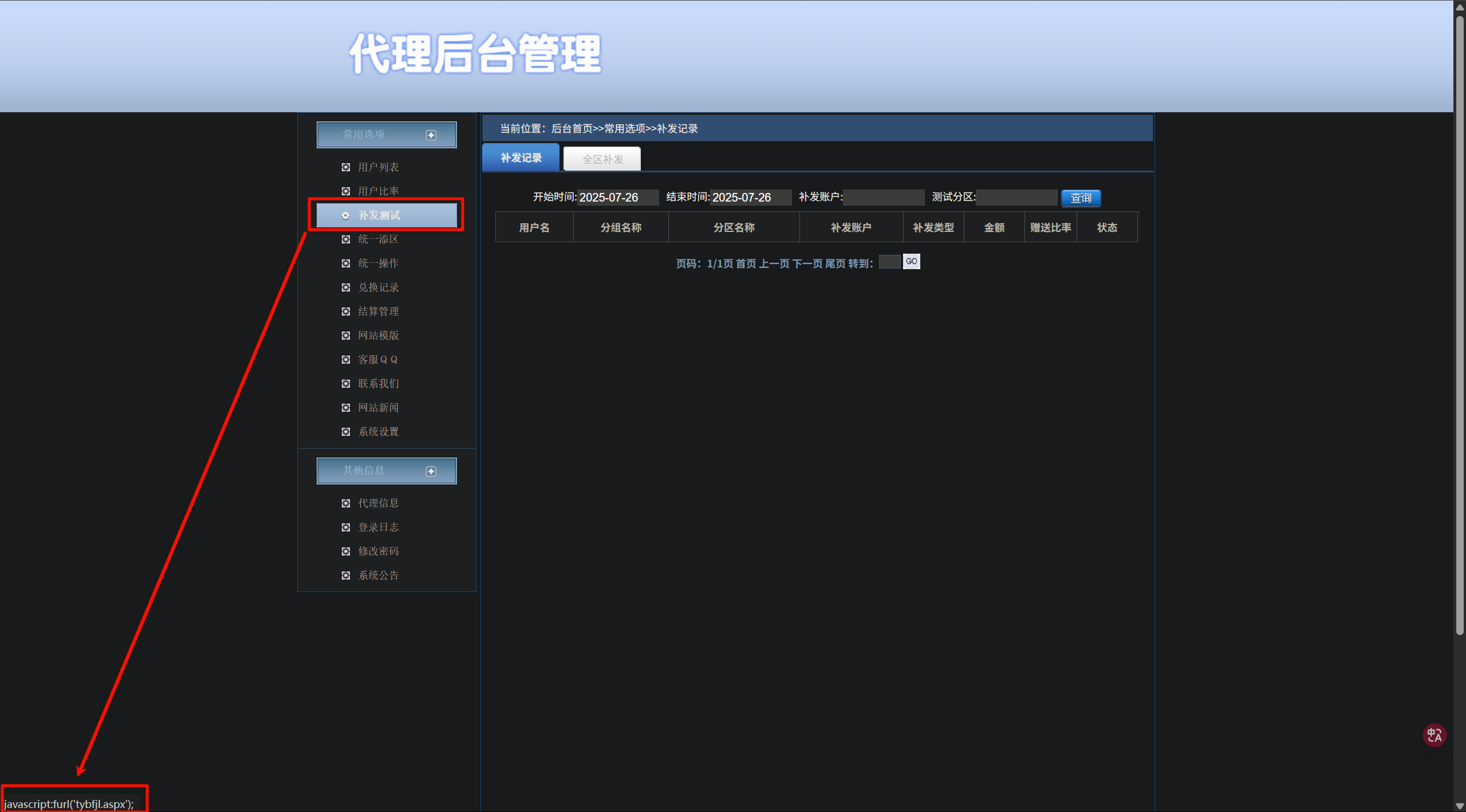This screenshot has width=1466, height=812.
Task: Collapse the 常用选项 section plus icon
Action: point(431,135)
